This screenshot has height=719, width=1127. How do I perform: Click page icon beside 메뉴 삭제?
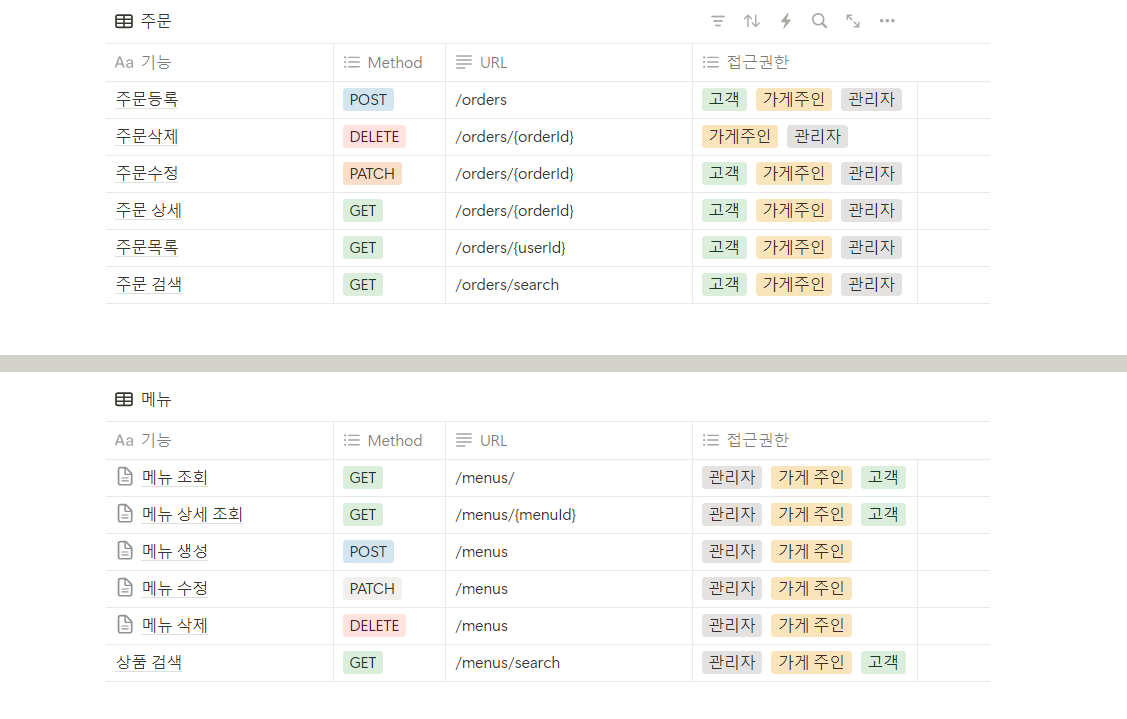pyautogui.click(x=125, y=624)
